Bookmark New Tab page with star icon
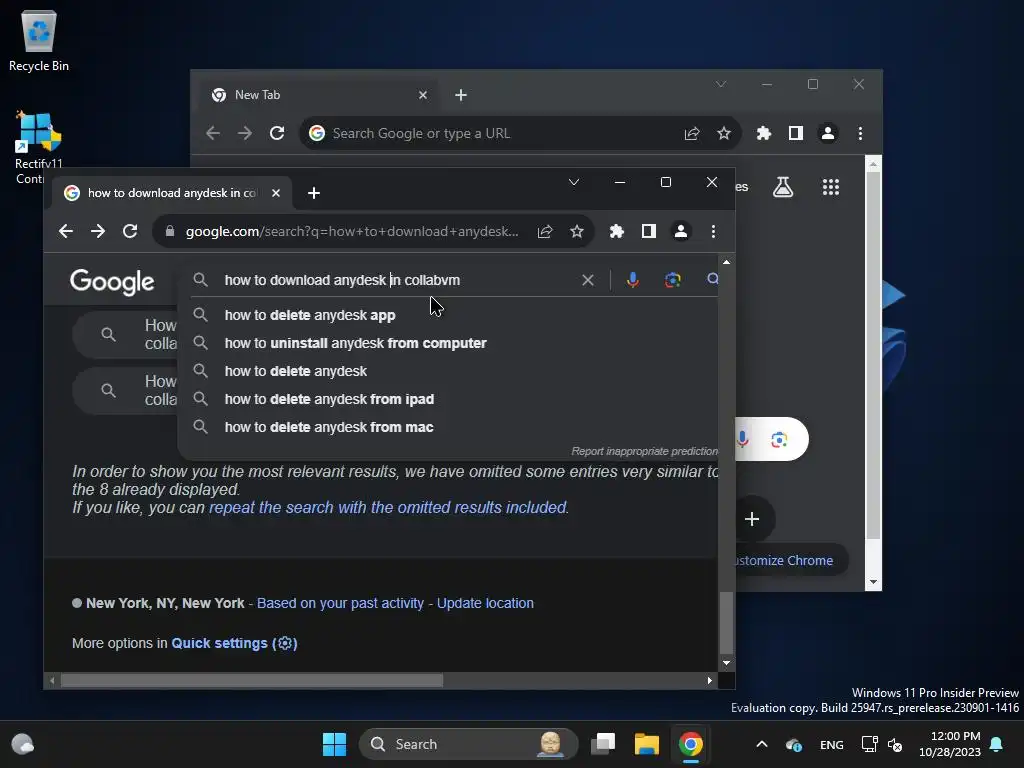This screenshot has height=768, width=1024. point(724,133)
